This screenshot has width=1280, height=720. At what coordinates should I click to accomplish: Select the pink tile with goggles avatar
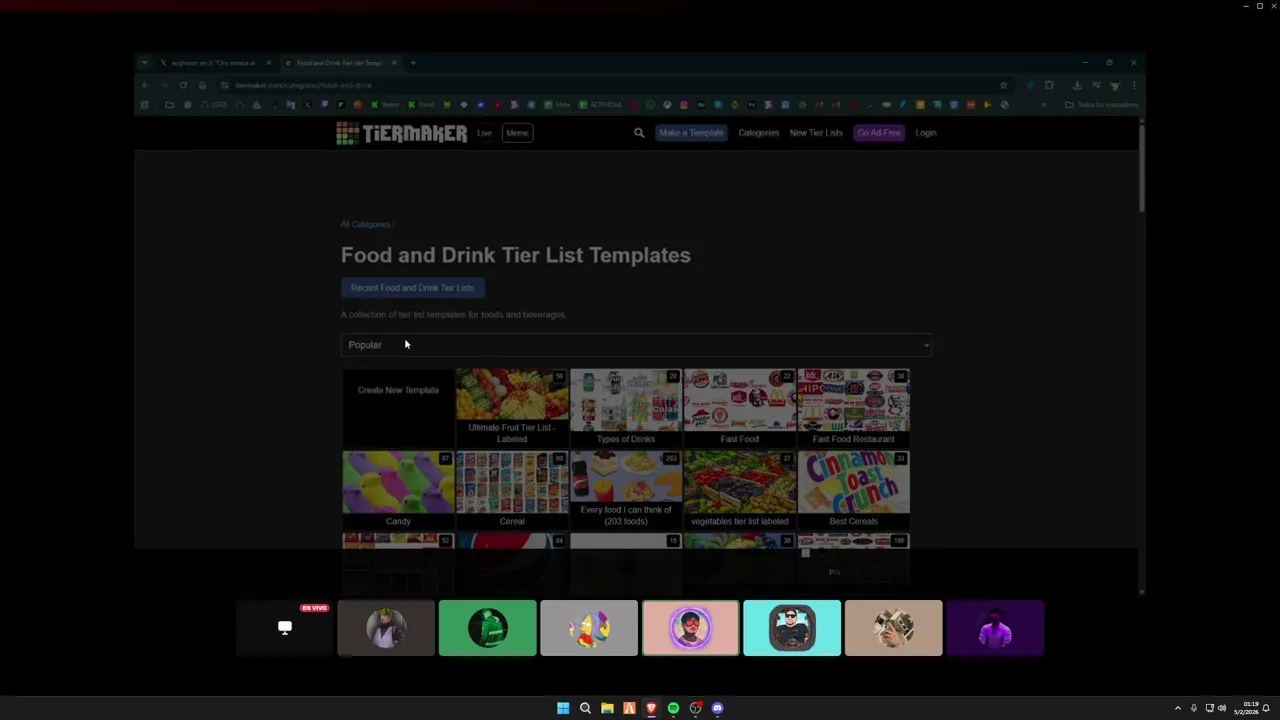tap(691, 628)
